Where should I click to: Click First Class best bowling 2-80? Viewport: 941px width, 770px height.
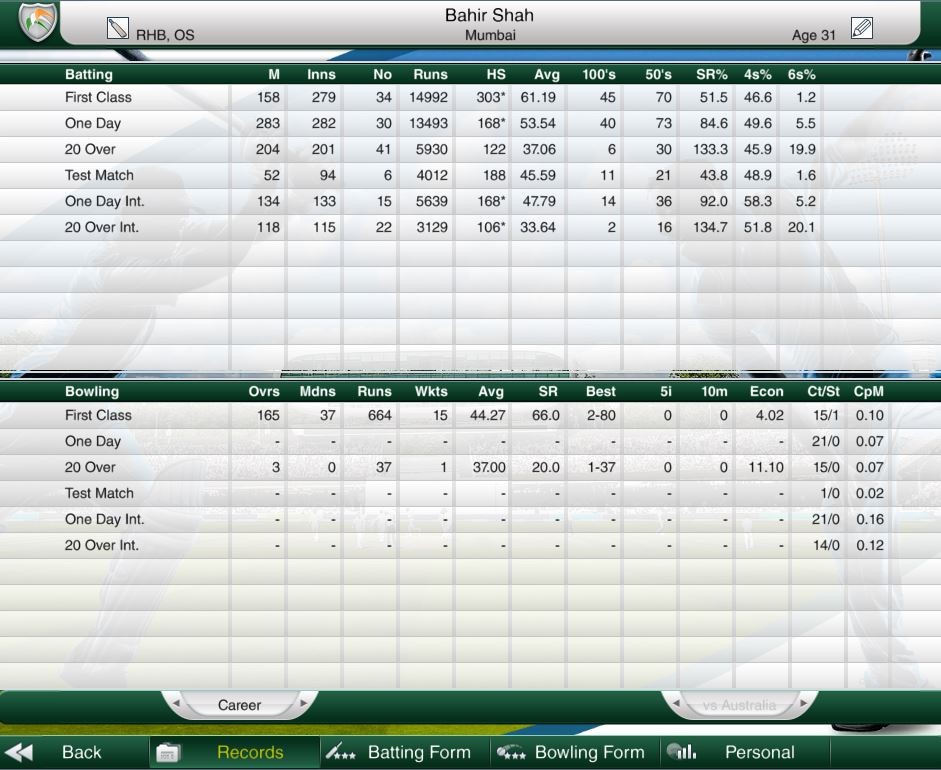[601, 415]
